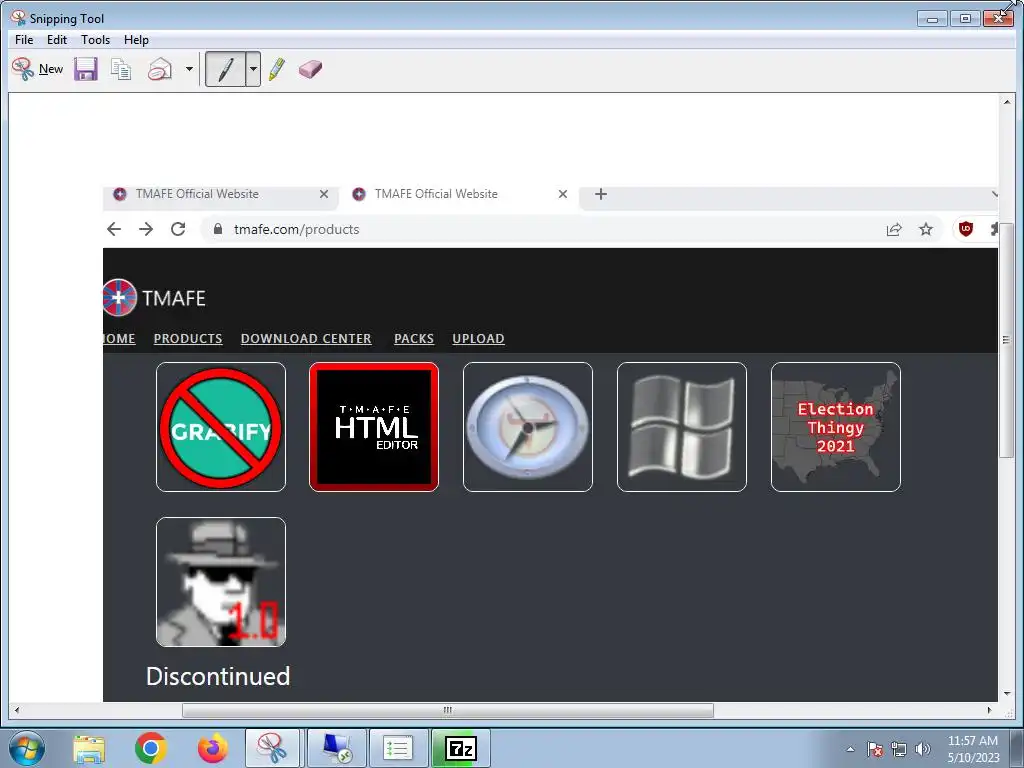Open the File menu
The width and height of the screenshot is (1024, 768).
[x=24, y=40]
